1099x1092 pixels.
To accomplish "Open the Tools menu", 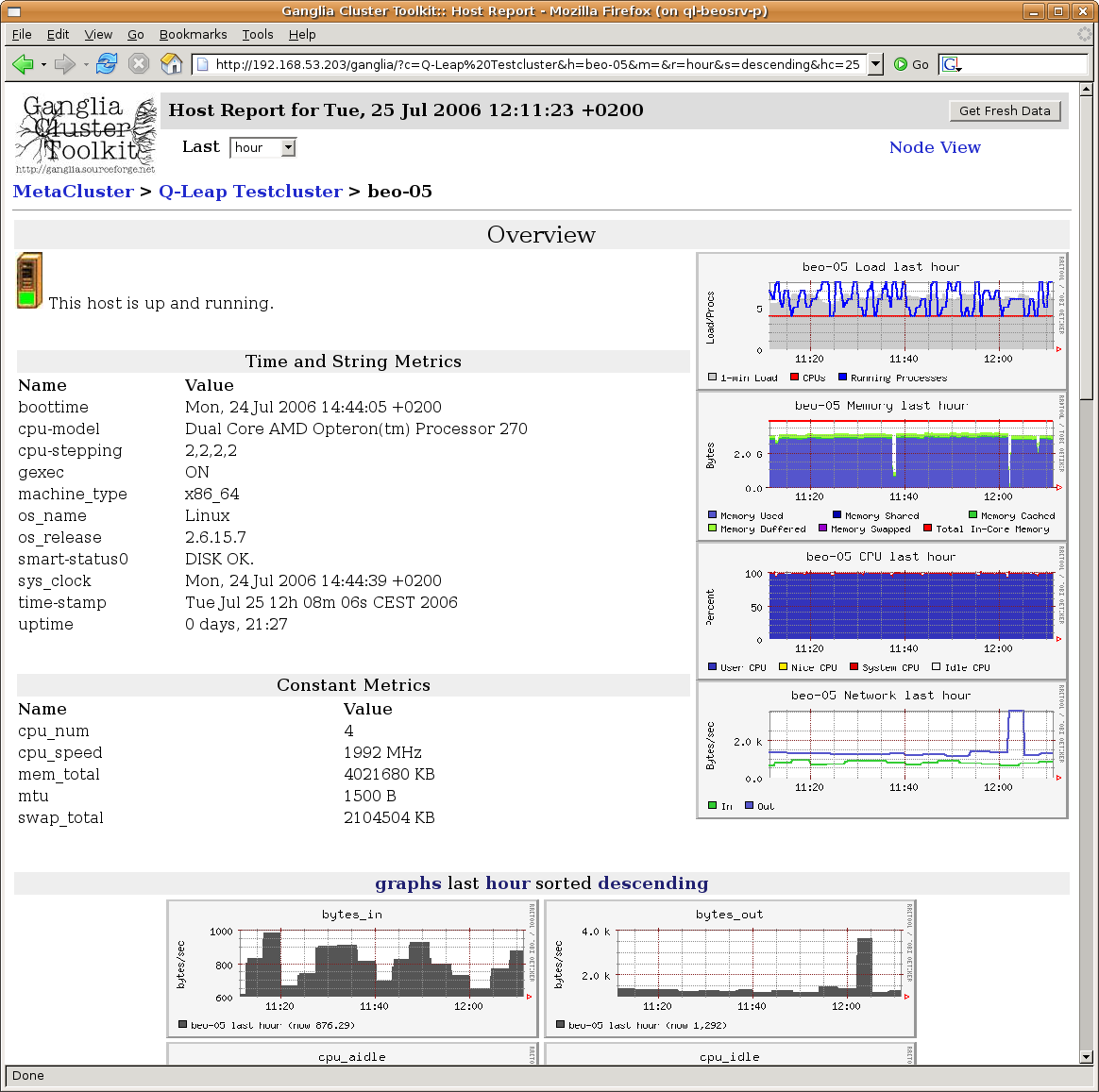I will click(x=257, y=34).
